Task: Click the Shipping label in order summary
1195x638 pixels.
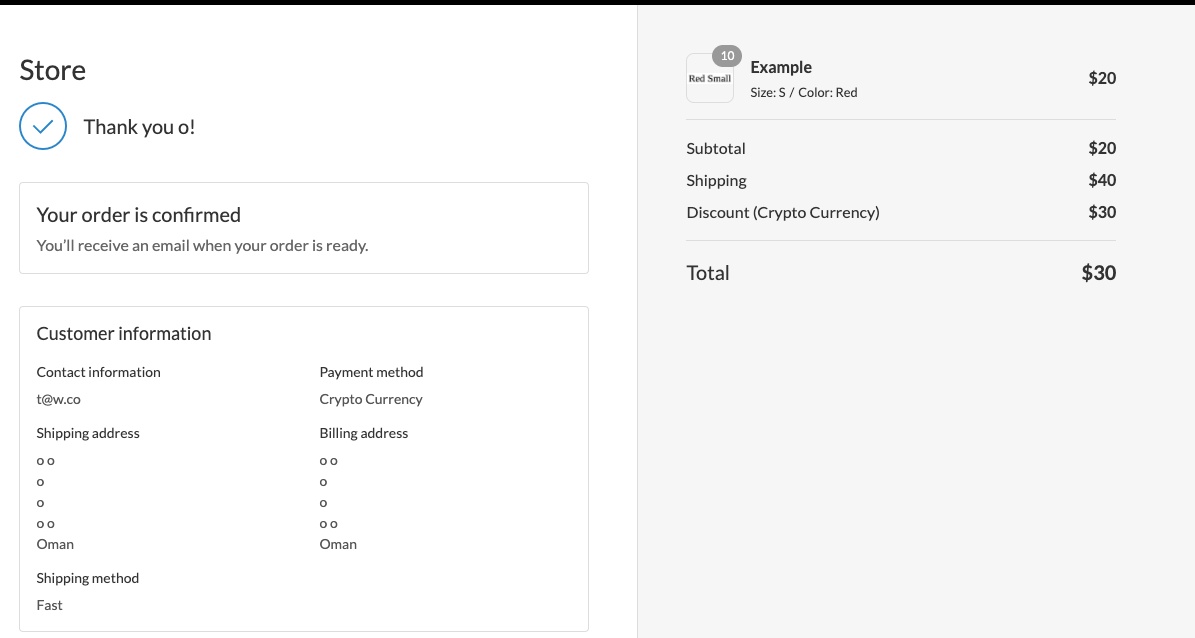Action: point(716,181)
